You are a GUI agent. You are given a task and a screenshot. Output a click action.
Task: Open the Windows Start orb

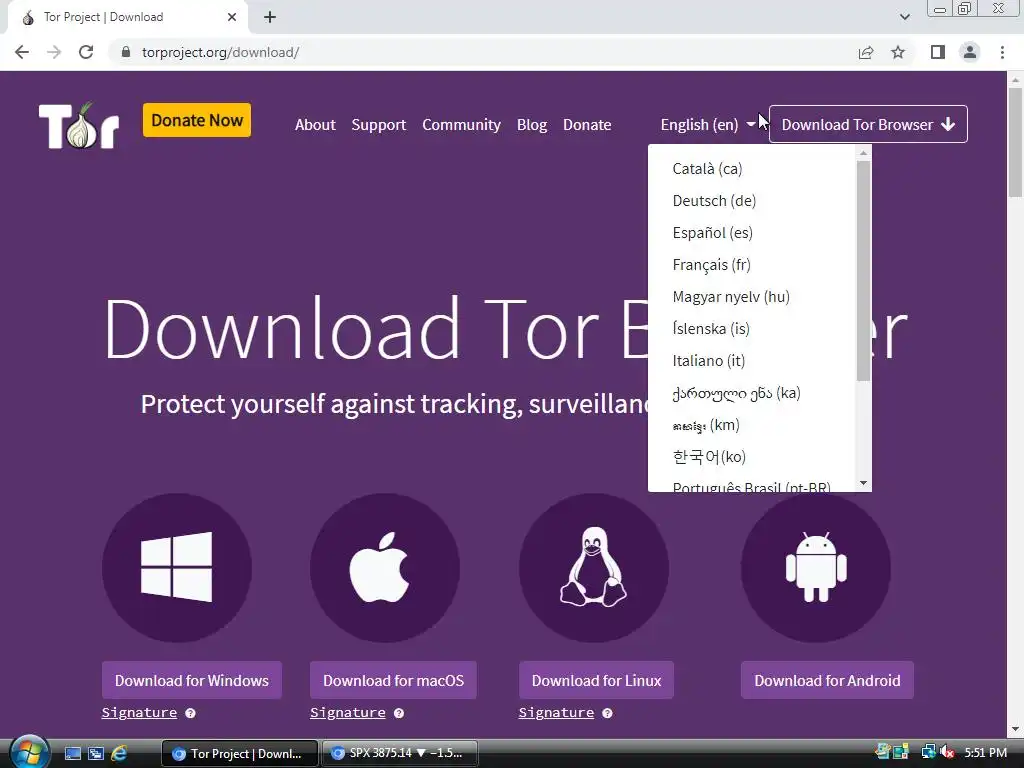point(29,753)
